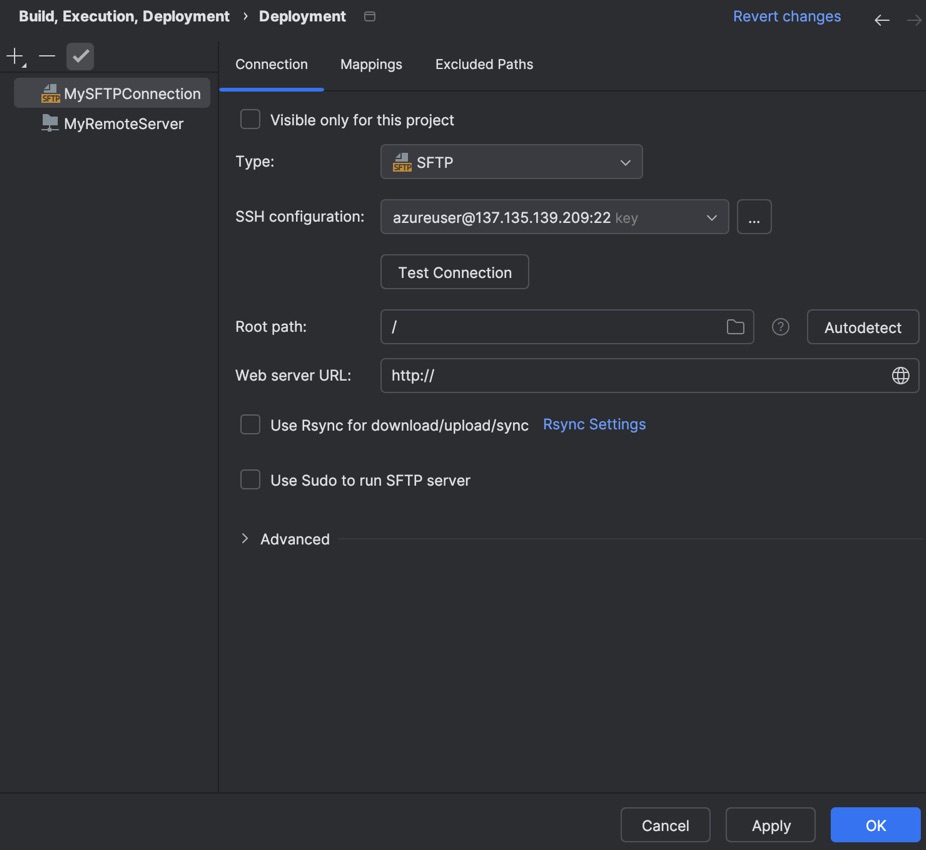This screenshot has height=850, width=926.
Task: Enable Use Rsync for download/upload/sync
Action: point(250,424)
